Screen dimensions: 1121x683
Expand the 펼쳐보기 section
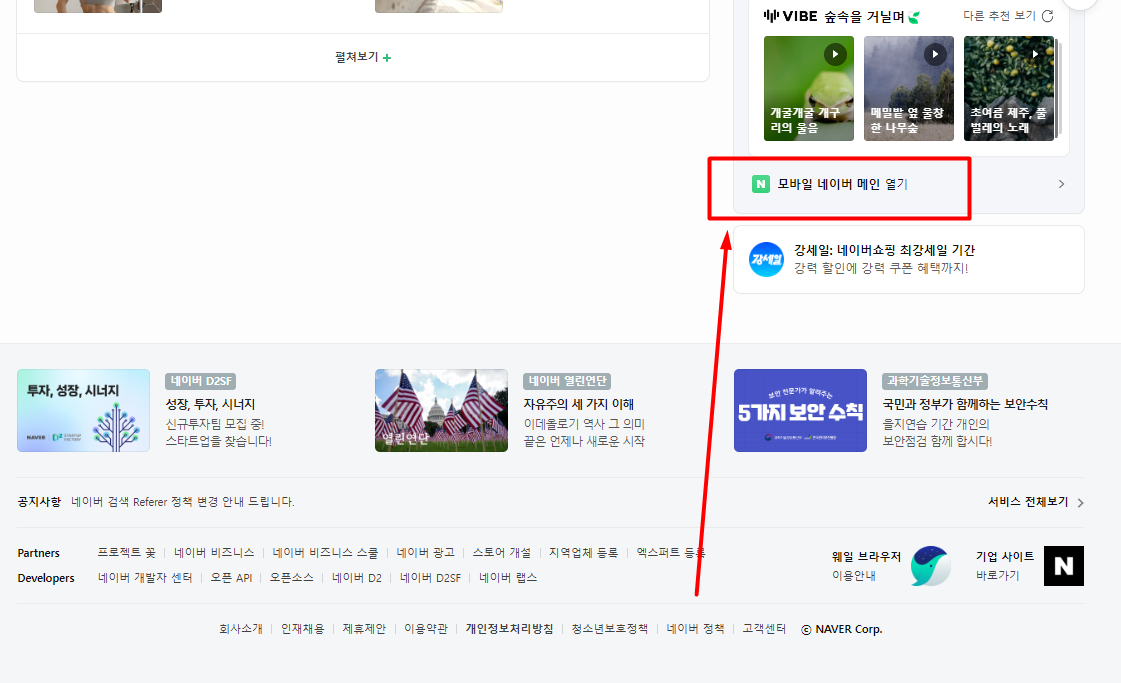[x=363, y=57]
